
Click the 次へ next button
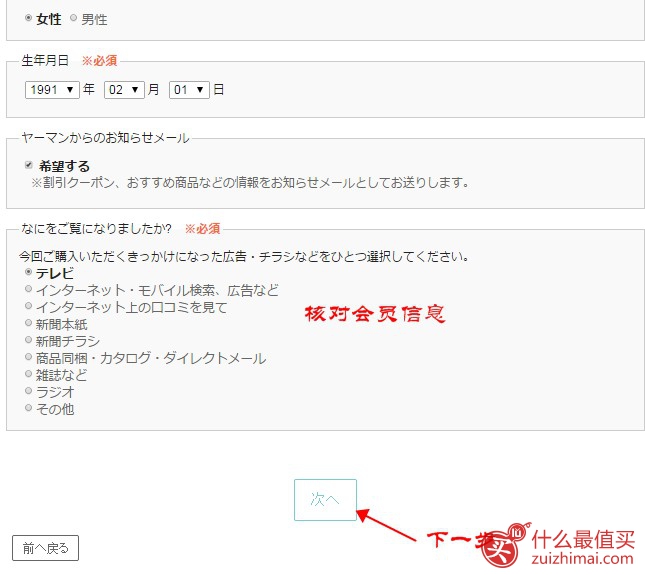tap(325, 500)
